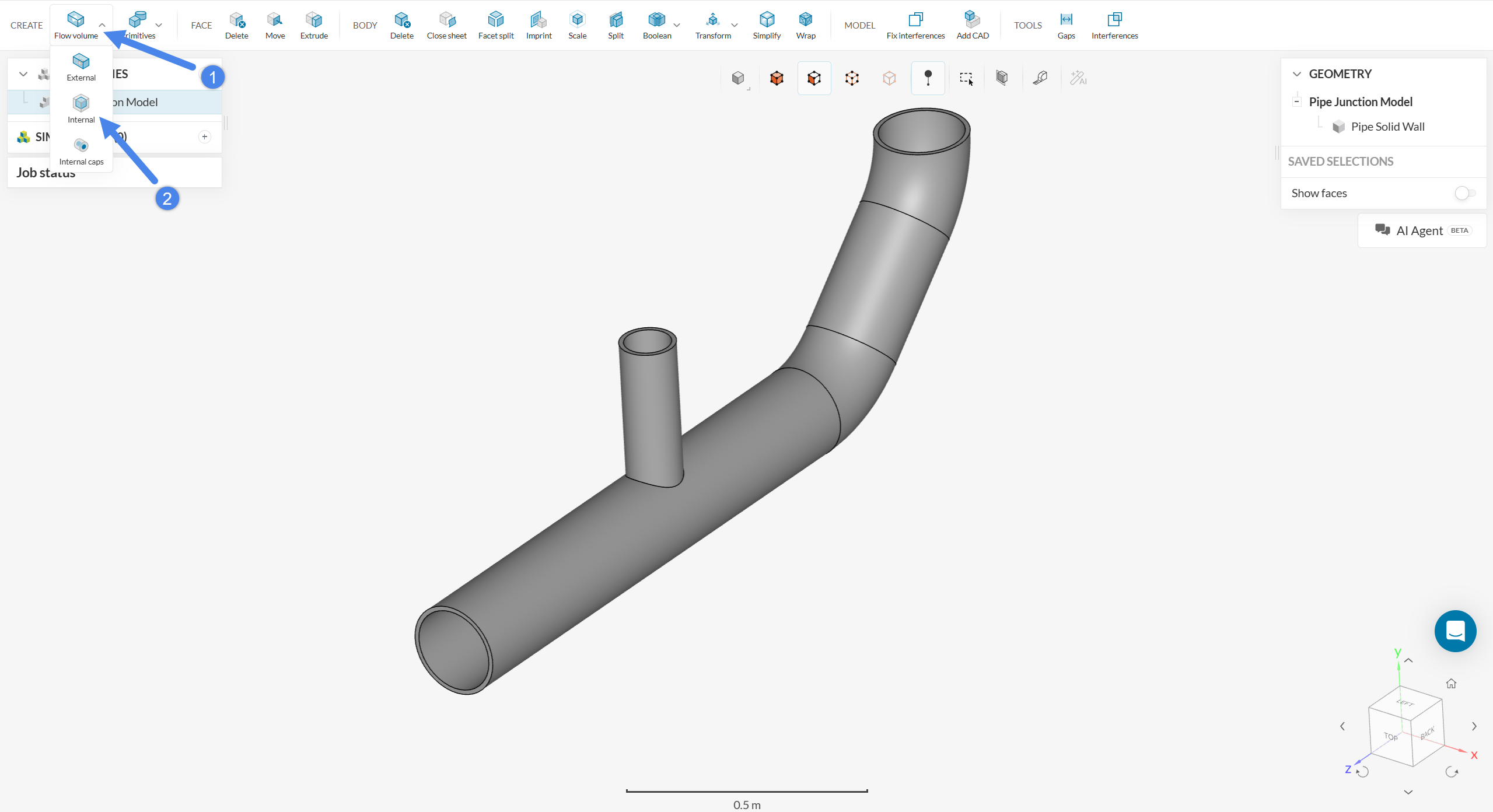This screenshot has width=1493, height=812.
Task: Choose Internal caps from dropdown
Action: (x=81, y=151)
